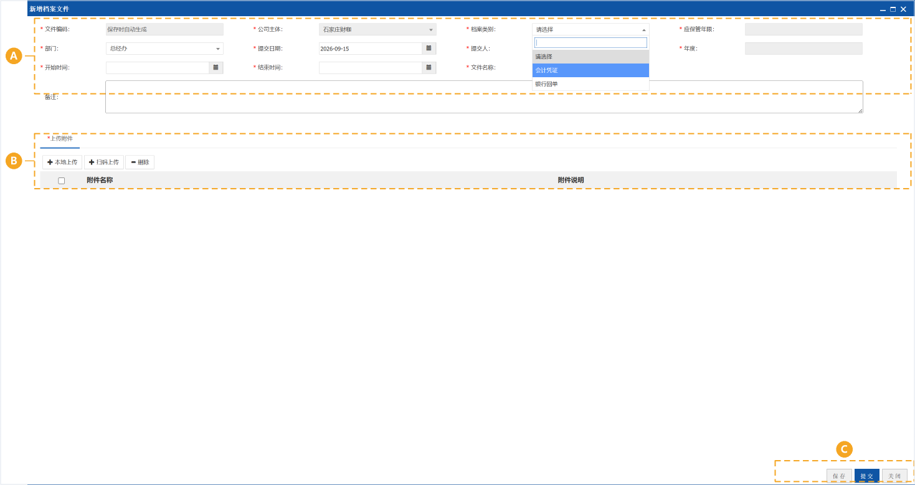
Task: Click the 开始时间 date input field
Action: click(158, 68)
